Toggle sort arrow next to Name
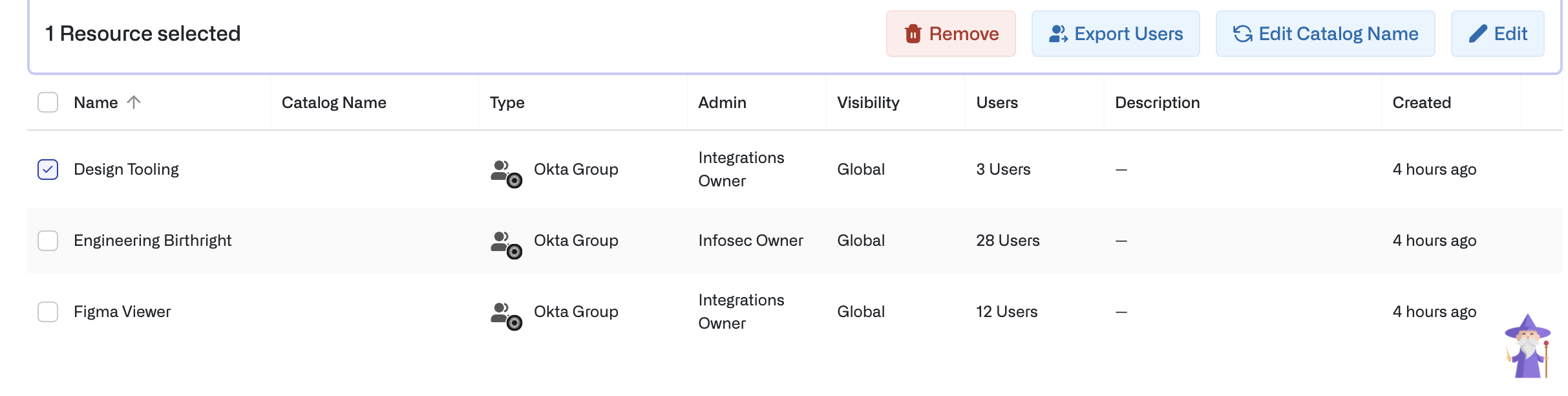This screenshot has height=396, width=1568. click(x=134, y=102)
